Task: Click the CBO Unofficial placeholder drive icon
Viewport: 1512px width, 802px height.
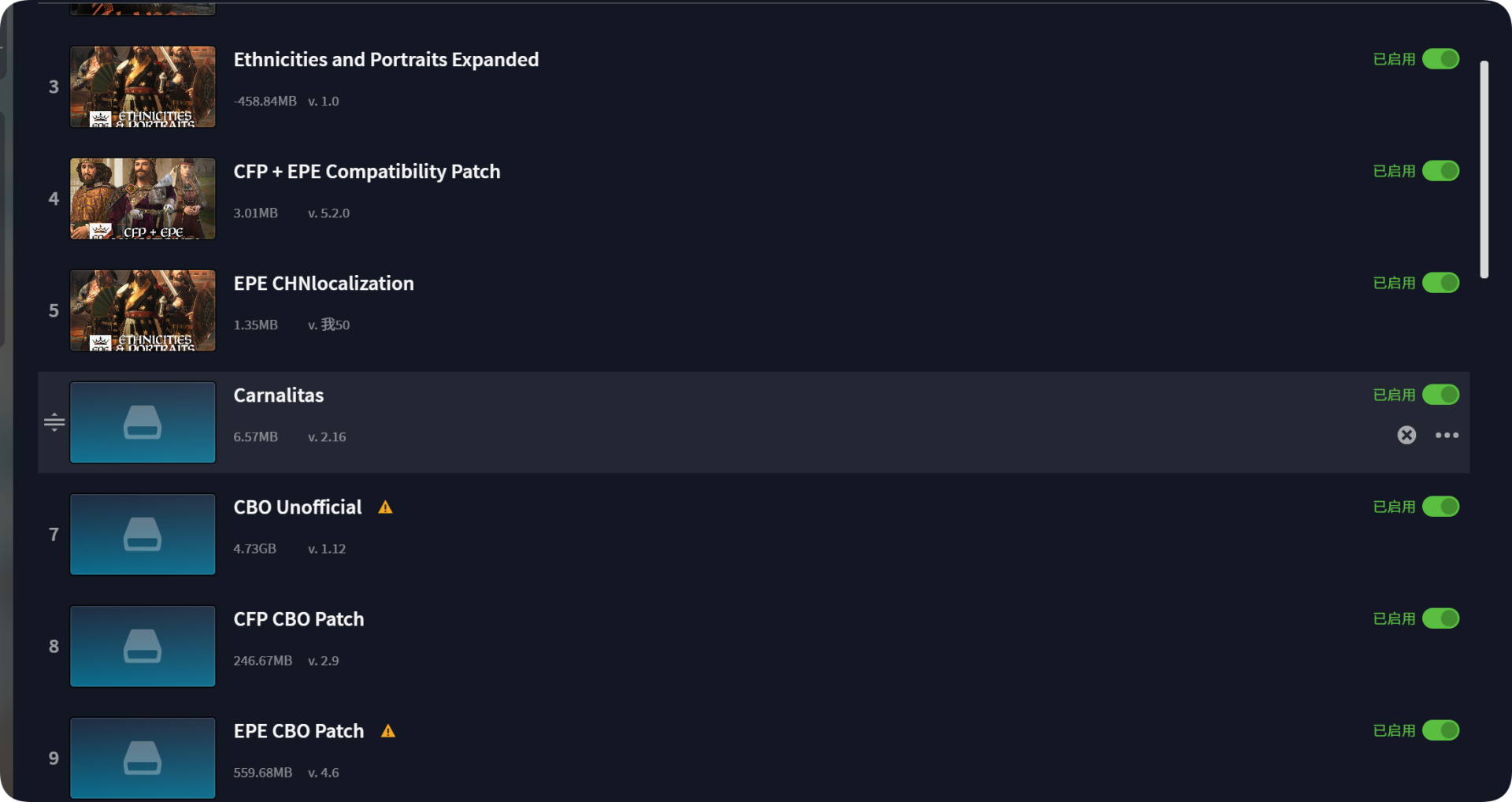Action: tap(143, 534)
